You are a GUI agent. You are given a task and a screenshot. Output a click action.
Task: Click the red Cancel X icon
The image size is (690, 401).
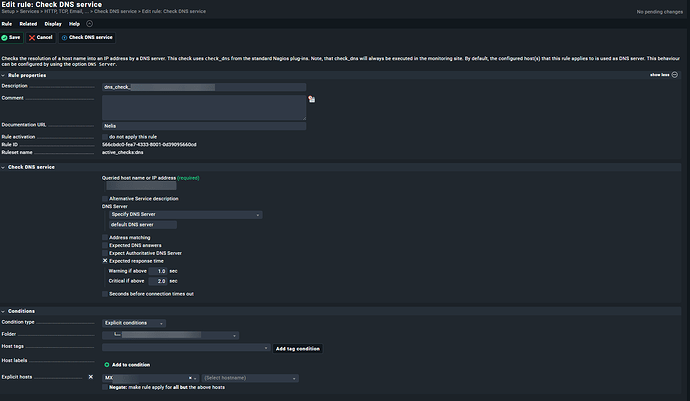(32, 38)
